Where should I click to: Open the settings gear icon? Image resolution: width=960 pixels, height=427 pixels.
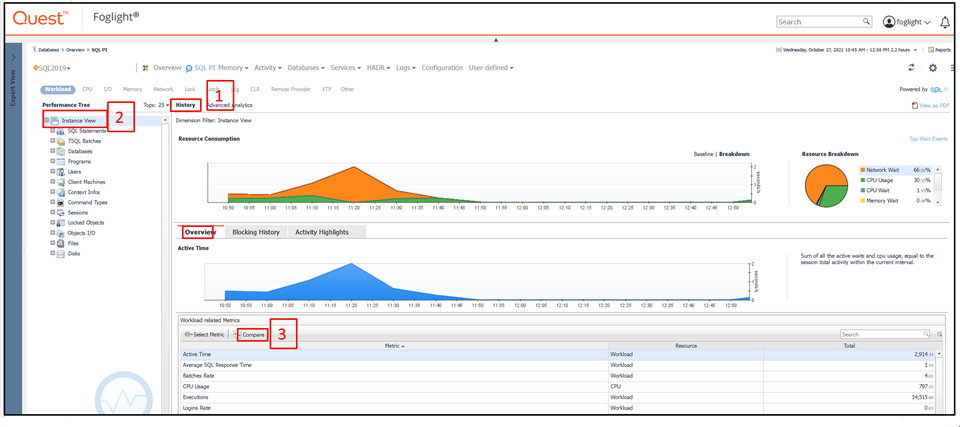(x=932, y=68)
